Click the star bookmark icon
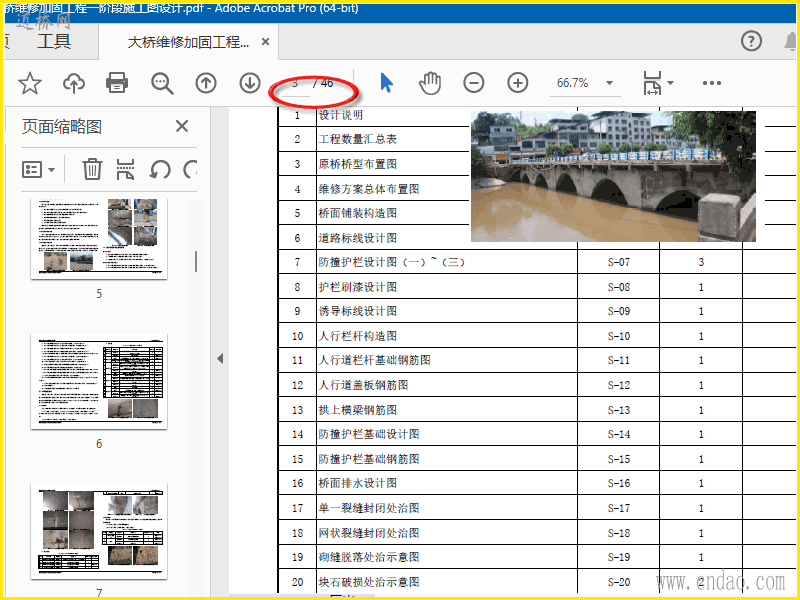The width and height of the screenshot is (800, 600). point(30,83)
